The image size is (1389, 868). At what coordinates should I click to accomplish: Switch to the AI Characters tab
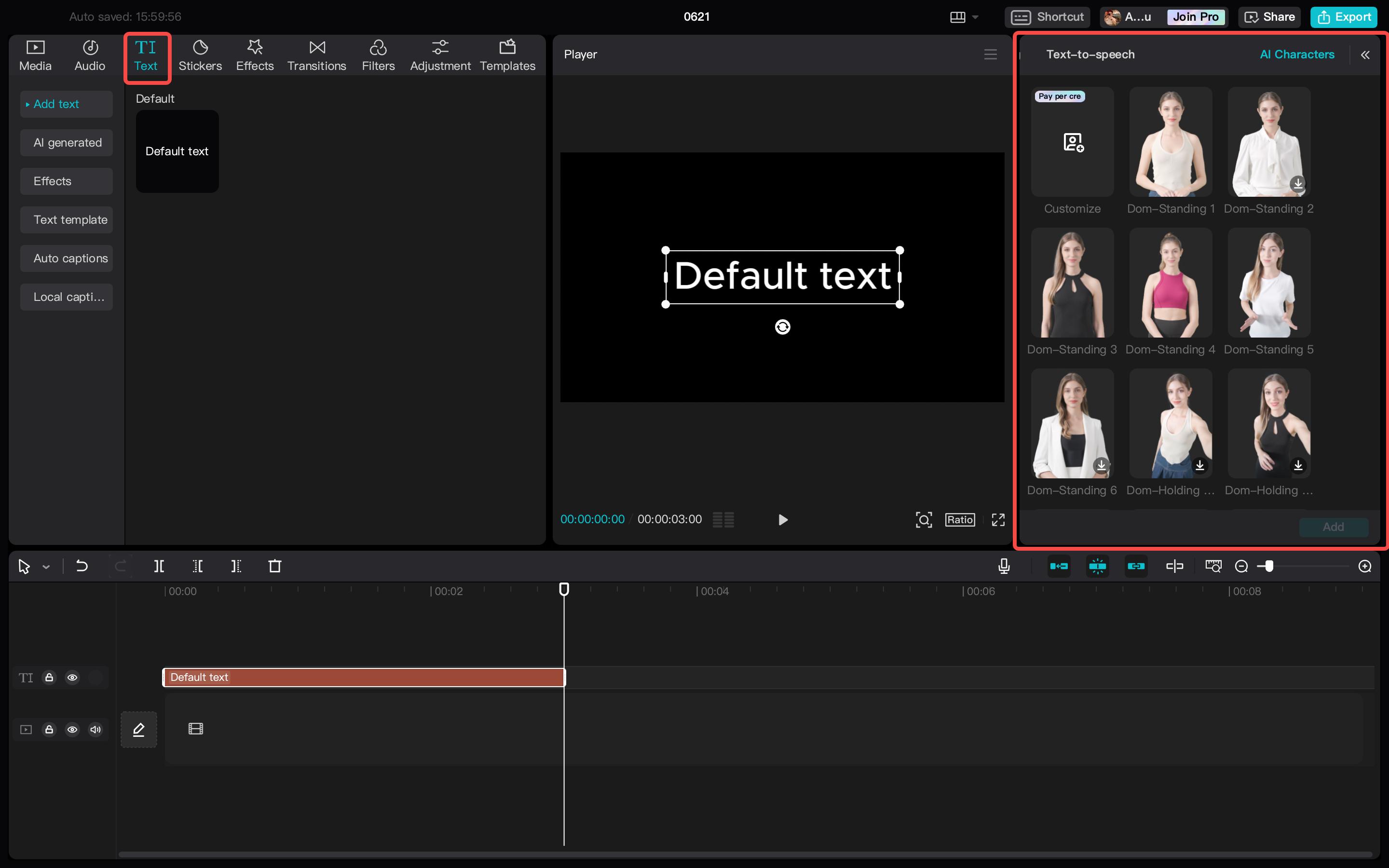1296,54
